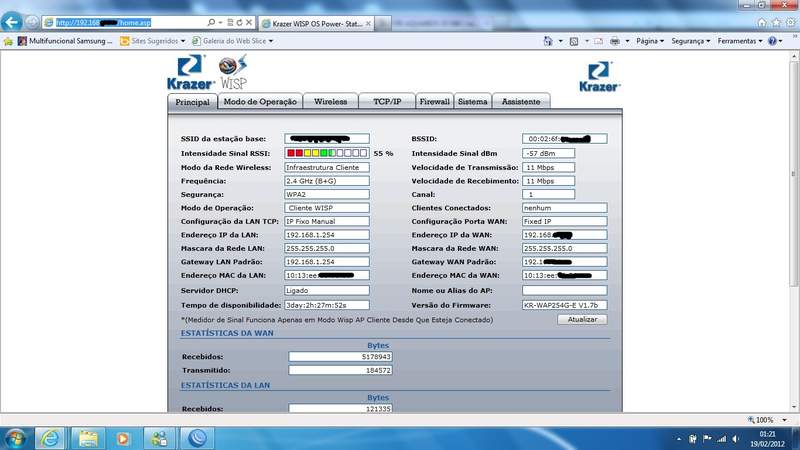The width and height of the screenshot is (800, 450).
Task: Click the RSSI signal strength bar
Action: tap(326, 153)
